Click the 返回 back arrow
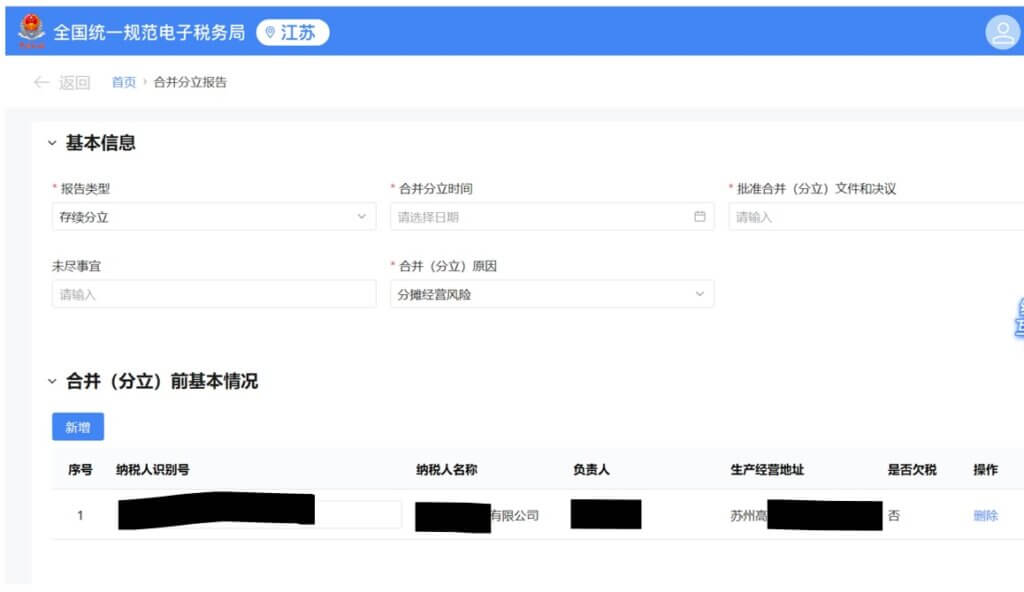The image size is (1024, 592). pos(42,83)
